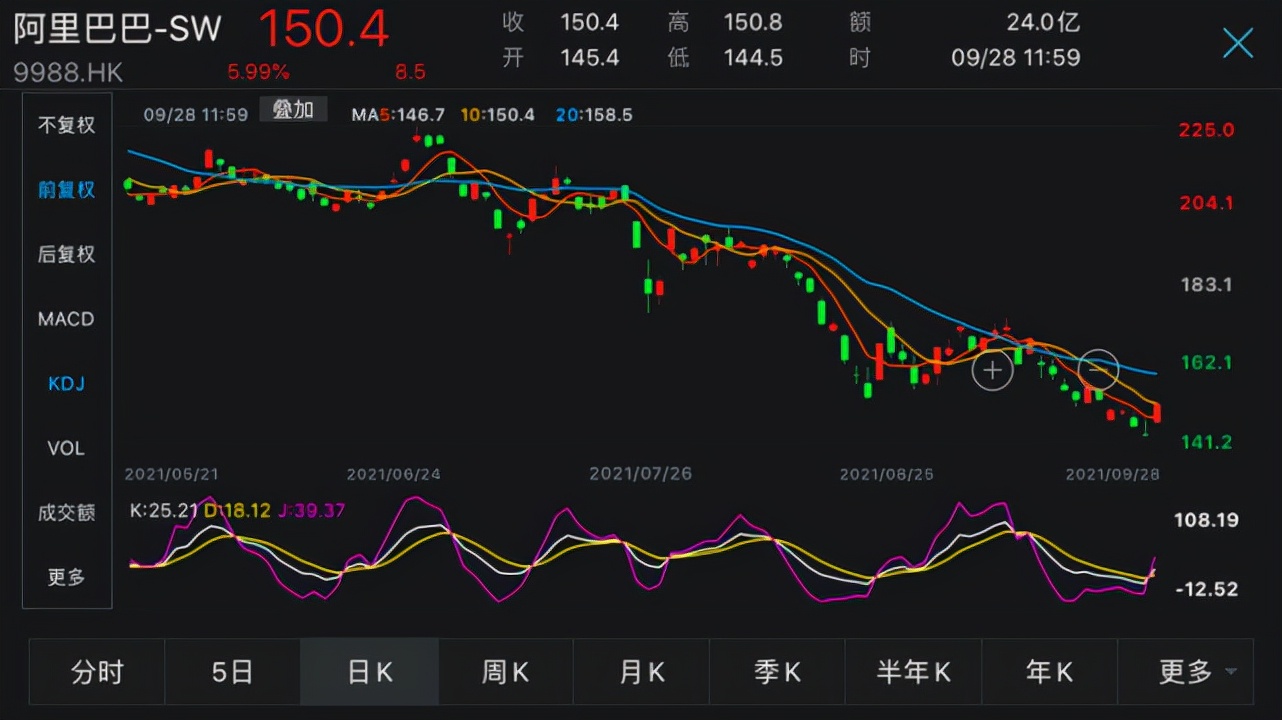
Task: Select the 后复权 price adjustment mode
Action: (x=64, y=254)
